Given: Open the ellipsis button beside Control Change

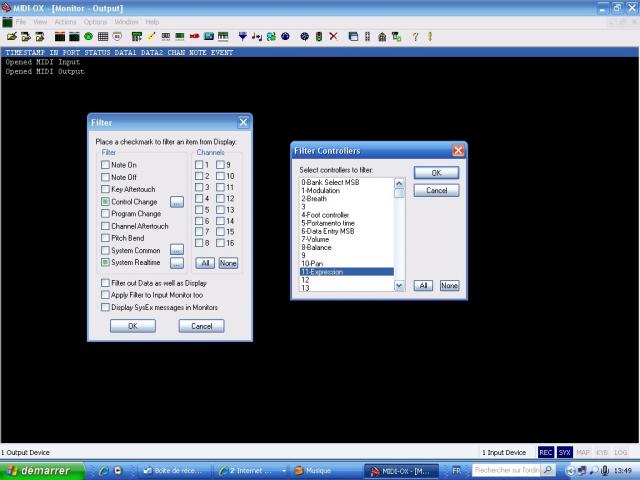Looking at the screenshot, I should click(177, 202).
